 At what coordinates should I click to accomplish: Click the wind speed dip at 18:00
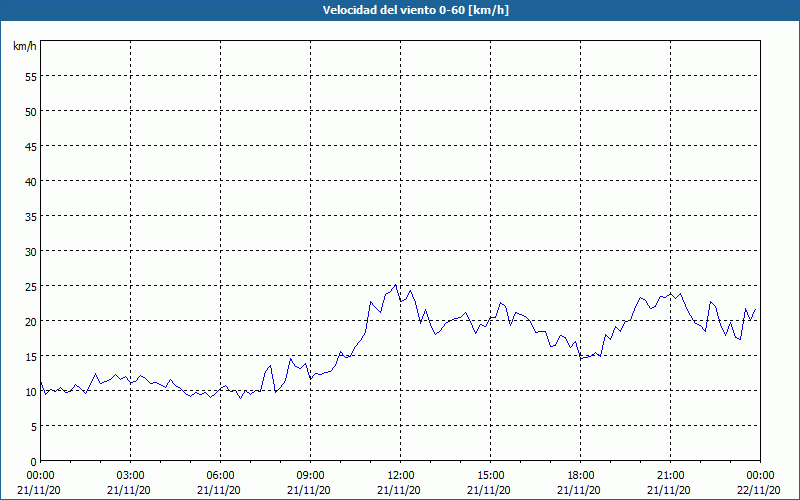click(x=581, y=358)
